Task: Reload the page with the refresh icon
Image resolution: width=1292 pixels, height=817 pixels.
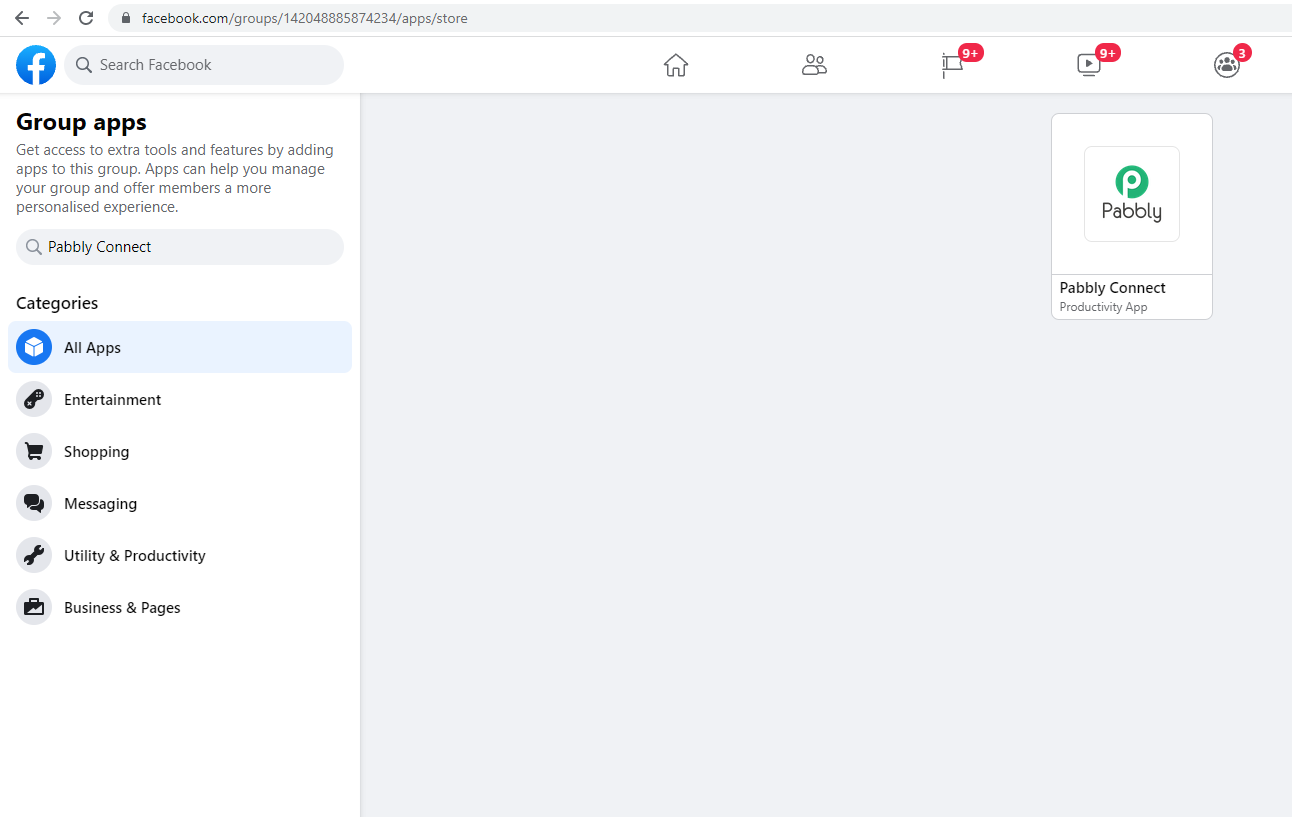Action: point(86,18)
